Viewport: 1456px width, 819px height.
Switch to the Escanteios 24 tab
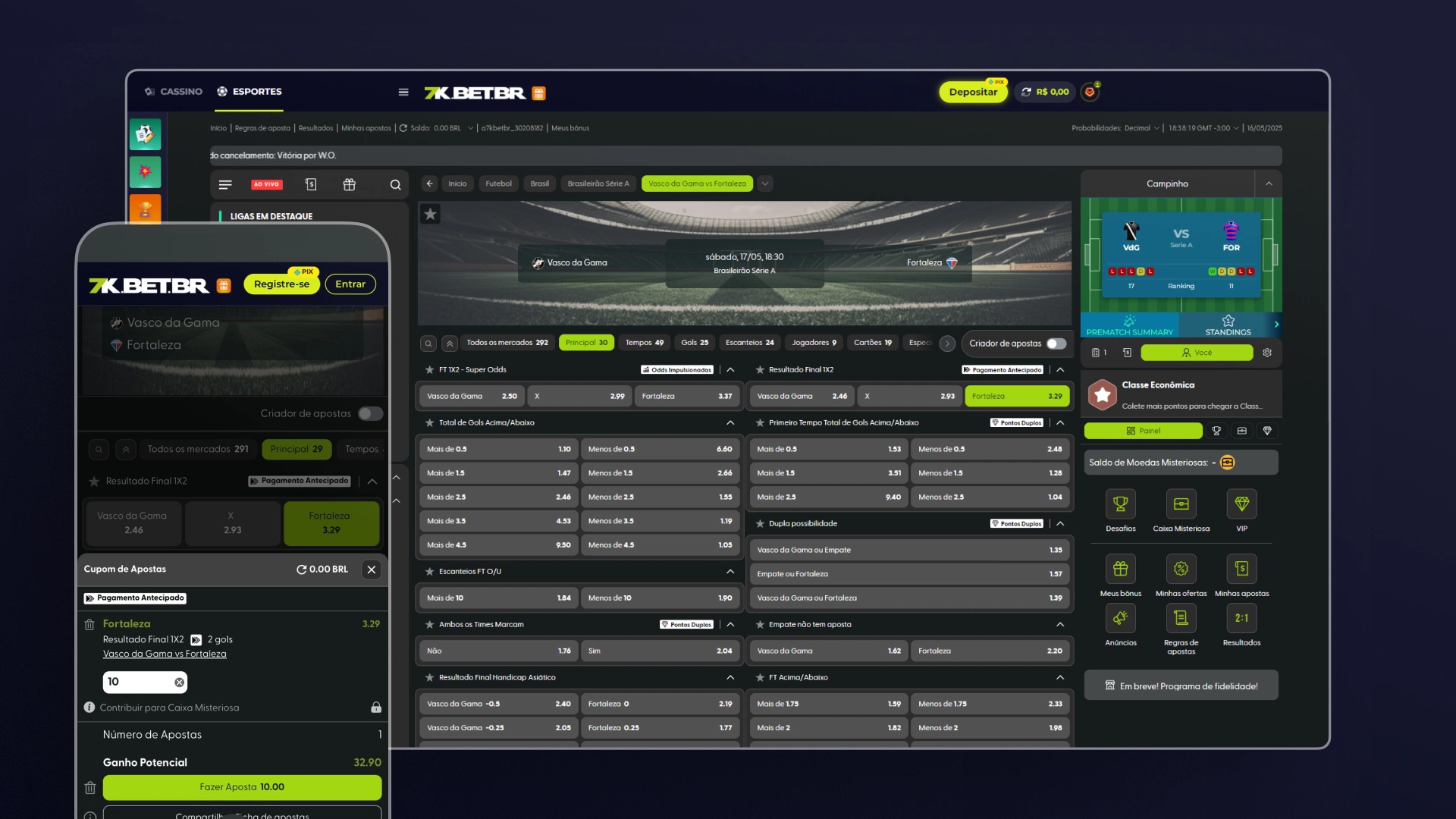[x=749, y=343]
